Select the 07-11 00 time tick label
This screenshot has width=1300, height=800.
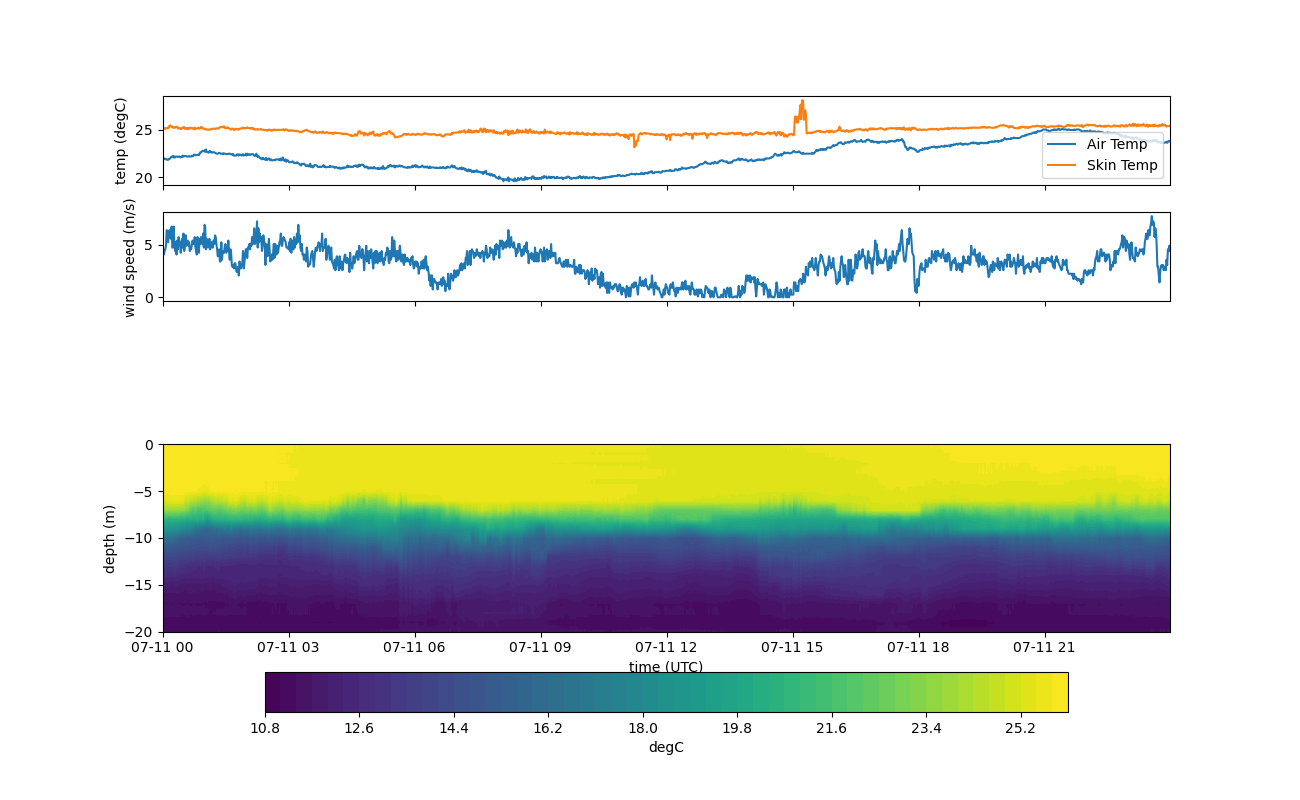point(163,647)
